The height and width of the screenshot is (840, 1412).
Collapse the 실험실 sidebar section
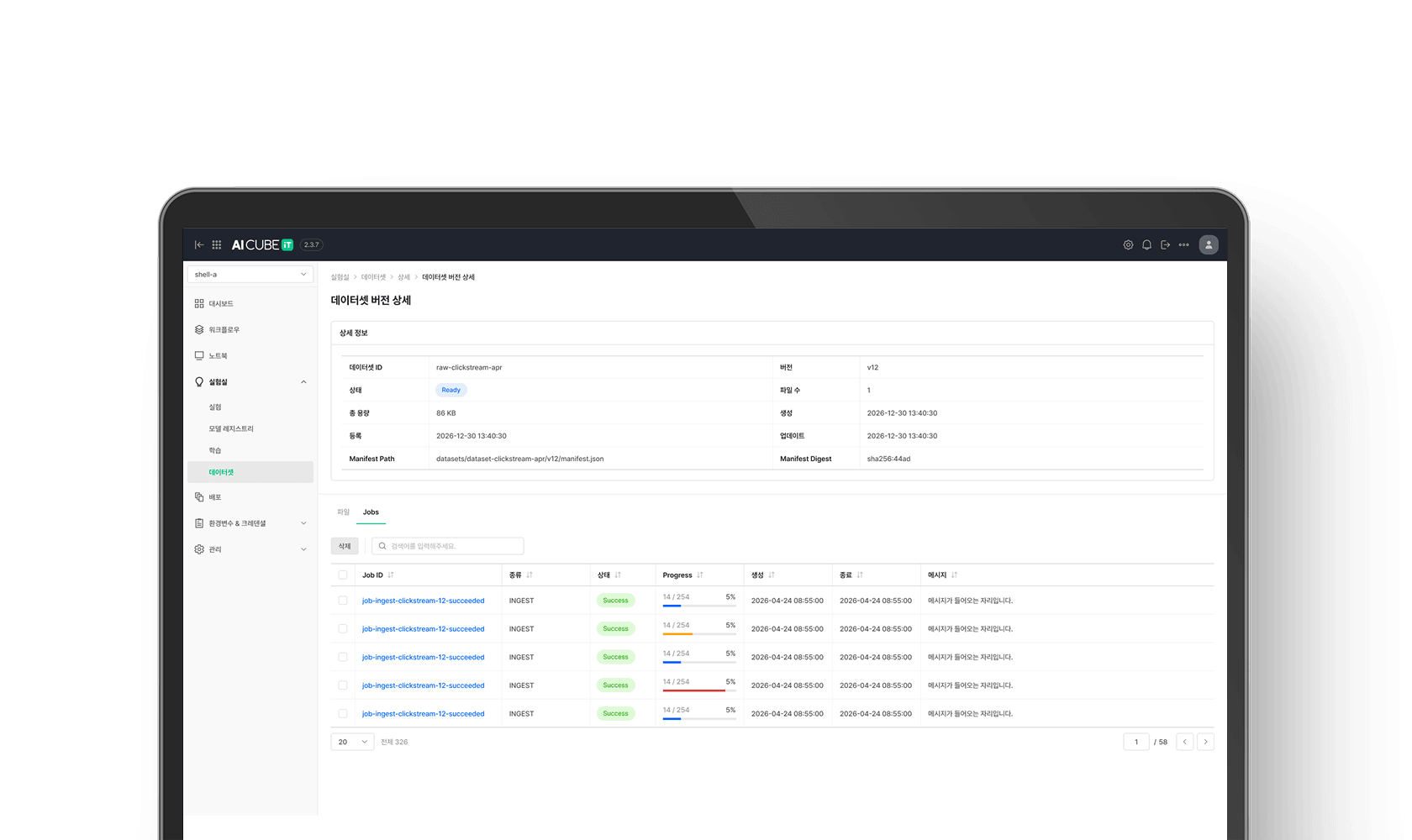(x=303, y=382)
